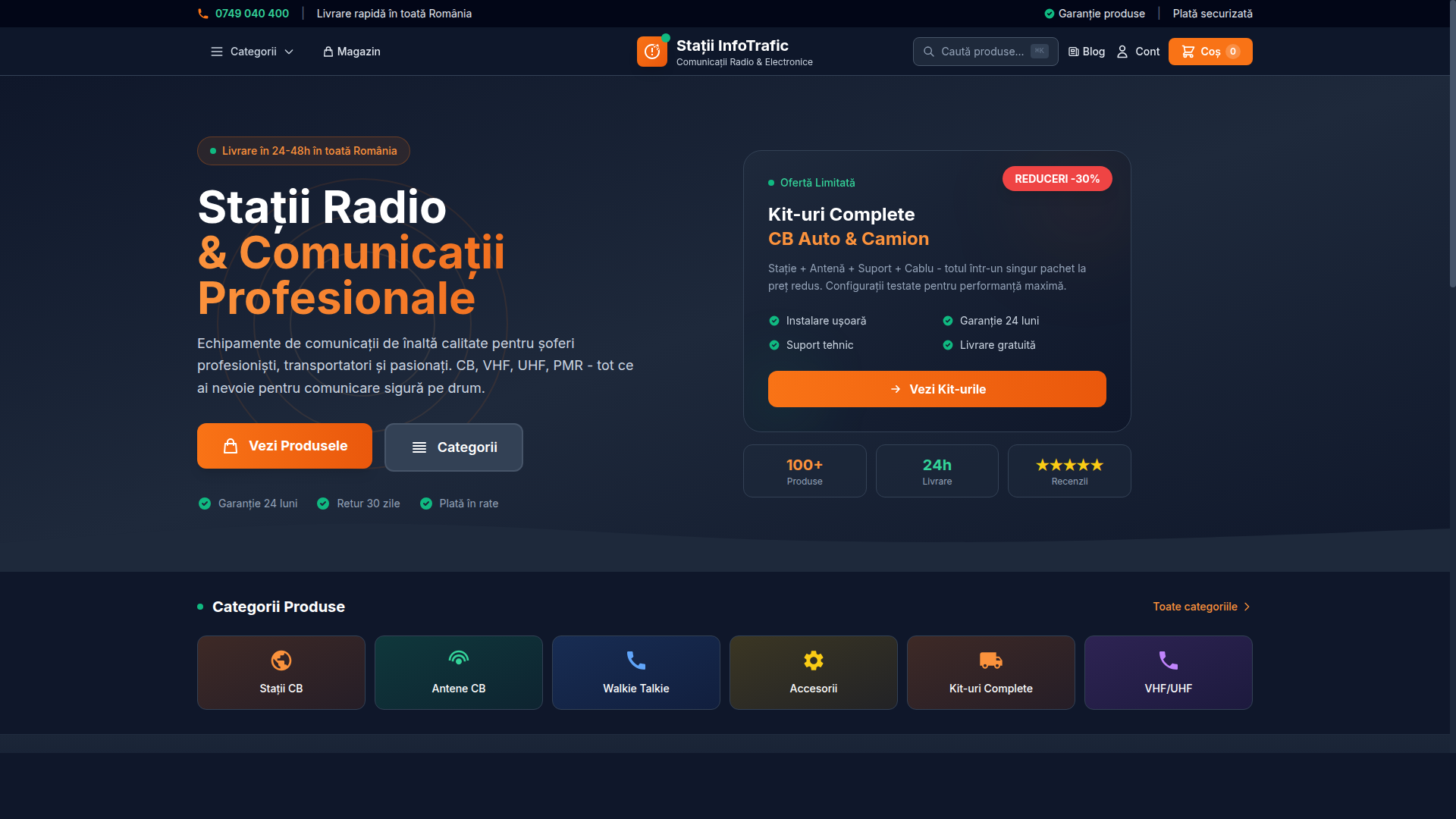
Task: Select the Stații CB category globe icon
Action: click(x=281, y=659)
